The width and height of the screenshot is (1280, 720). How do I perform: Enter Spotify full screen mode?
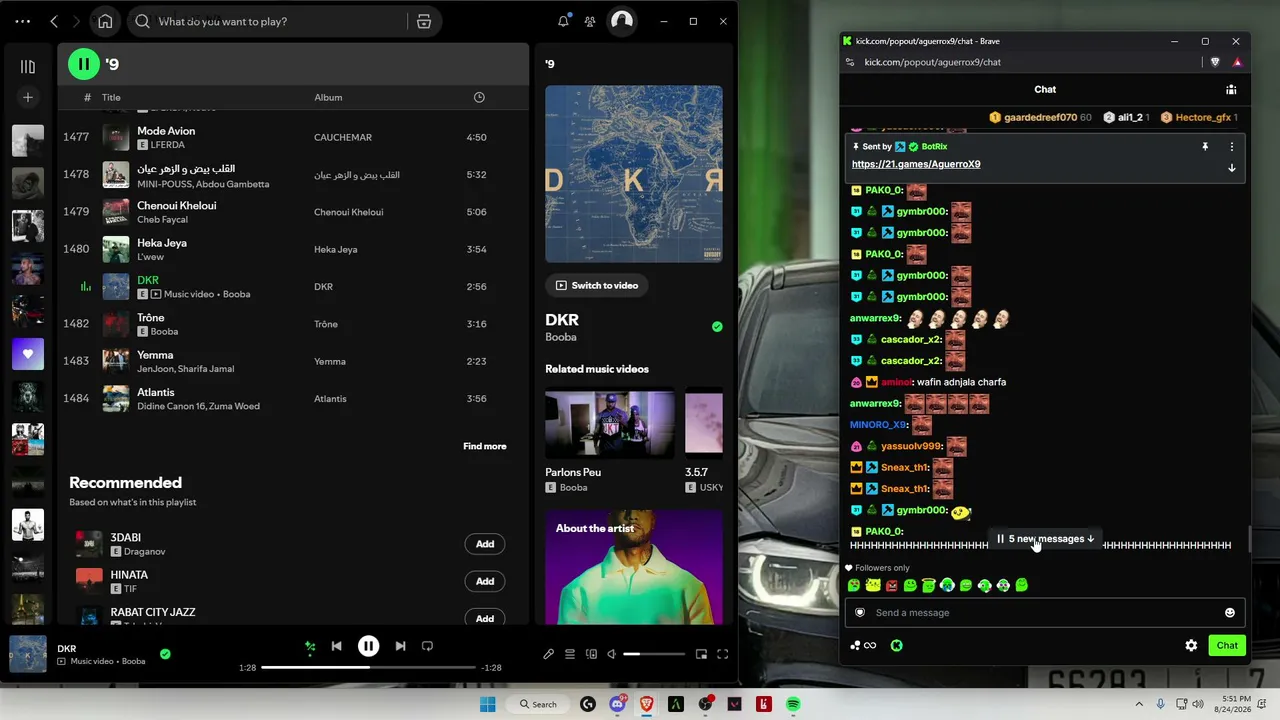click(x=722, y=654)
